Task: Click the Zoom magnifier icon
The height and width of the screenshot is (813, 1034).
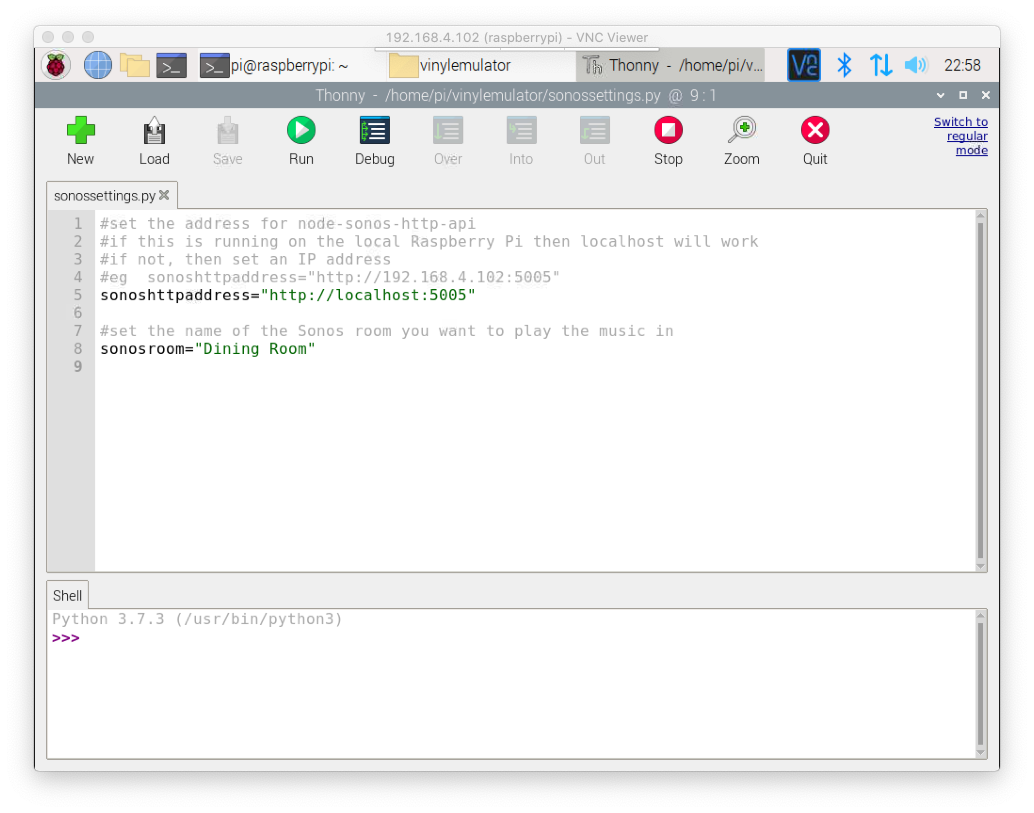Action: [742, 131]
